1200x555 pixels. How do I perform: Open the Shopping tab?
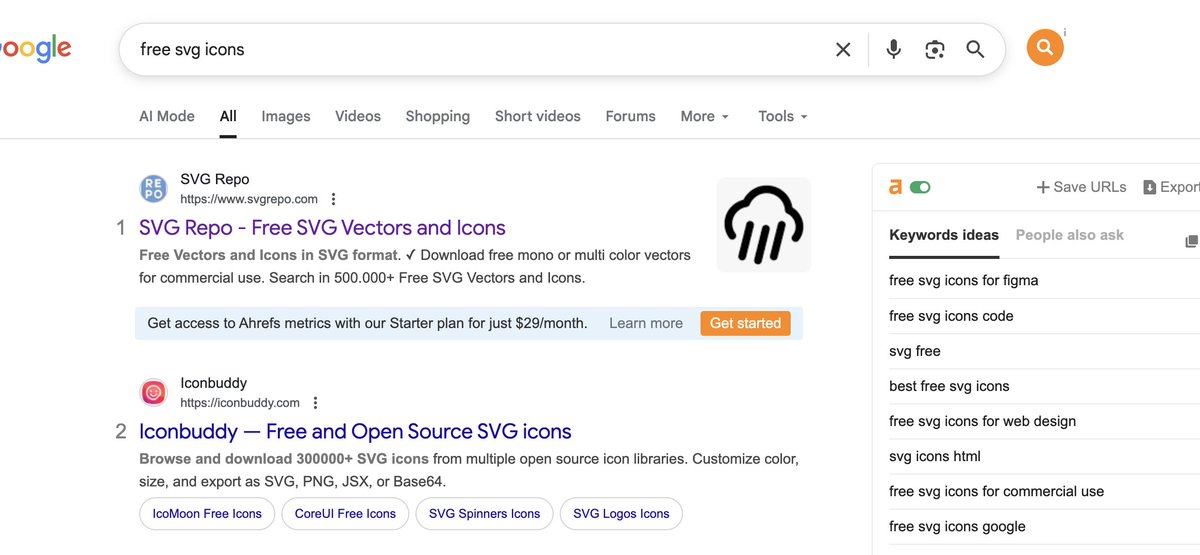click(438, 116)
